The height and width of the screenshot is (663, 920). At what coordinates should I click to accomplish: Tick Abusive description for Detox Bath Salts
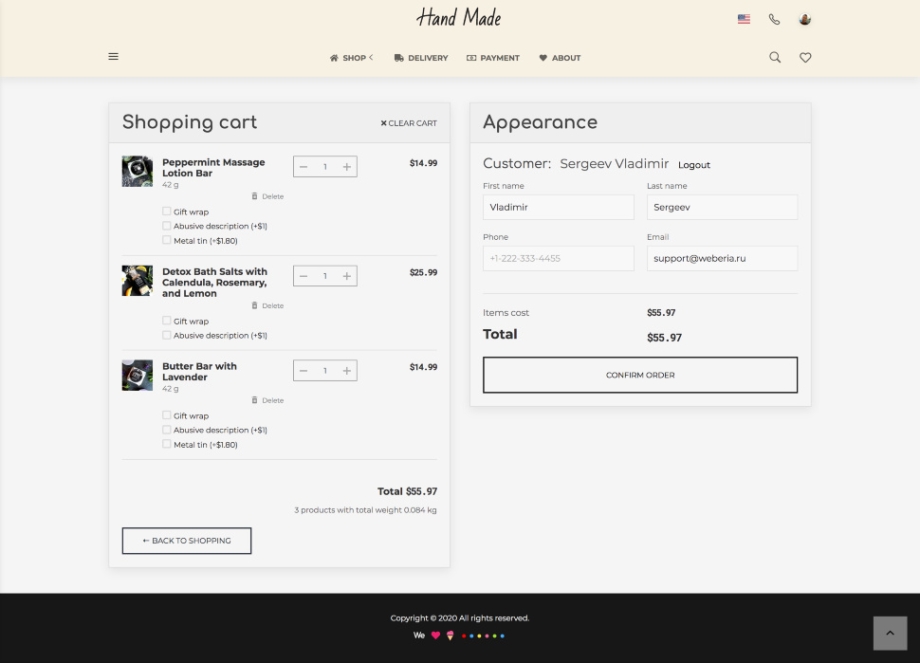point(167,335)
